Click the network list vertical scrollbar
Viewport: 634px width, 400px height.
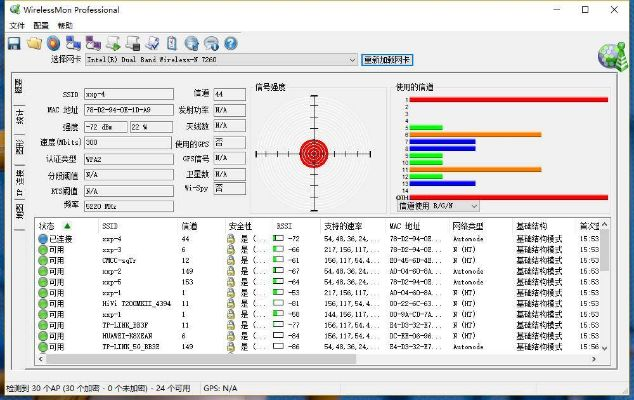(x=601, y=290)
